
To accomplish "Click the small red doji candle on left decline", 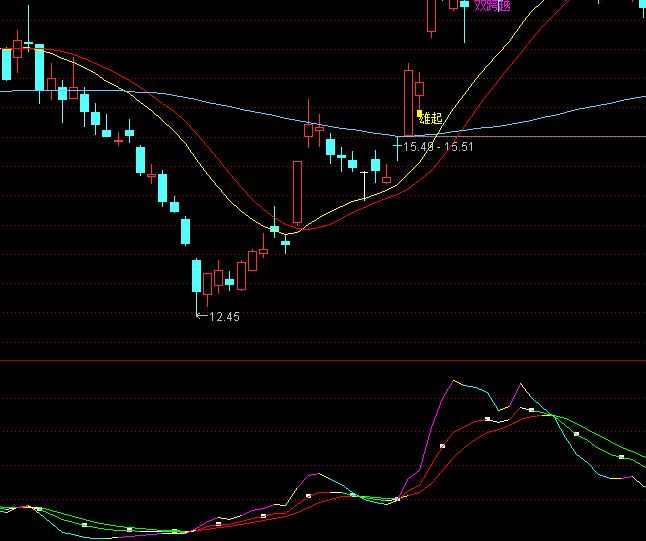I will [119, 141].
